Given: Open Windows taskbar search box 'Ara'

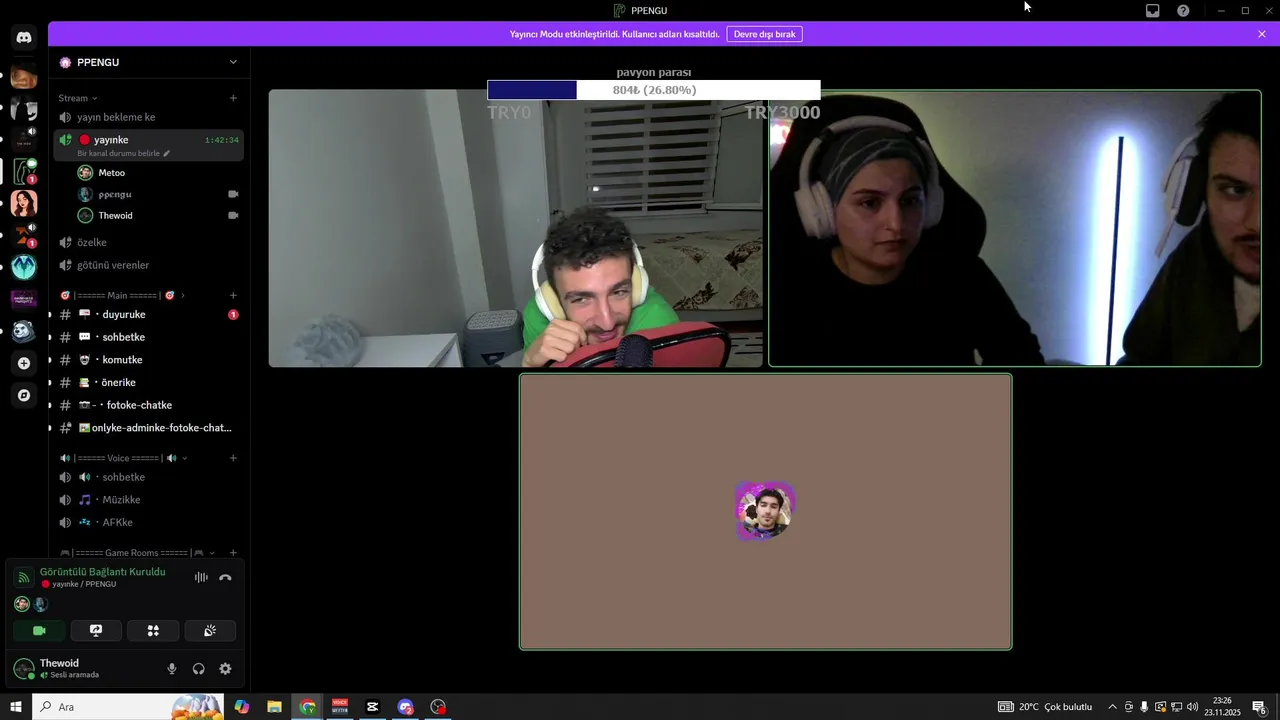Looking at the screenshot, I should pos(128,707).
